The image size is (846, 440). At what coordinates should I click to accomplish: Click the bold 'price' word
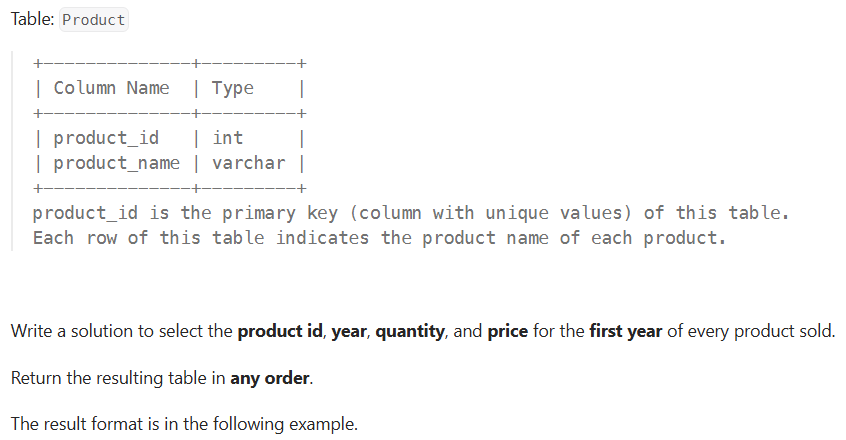[x=508, y=331]
